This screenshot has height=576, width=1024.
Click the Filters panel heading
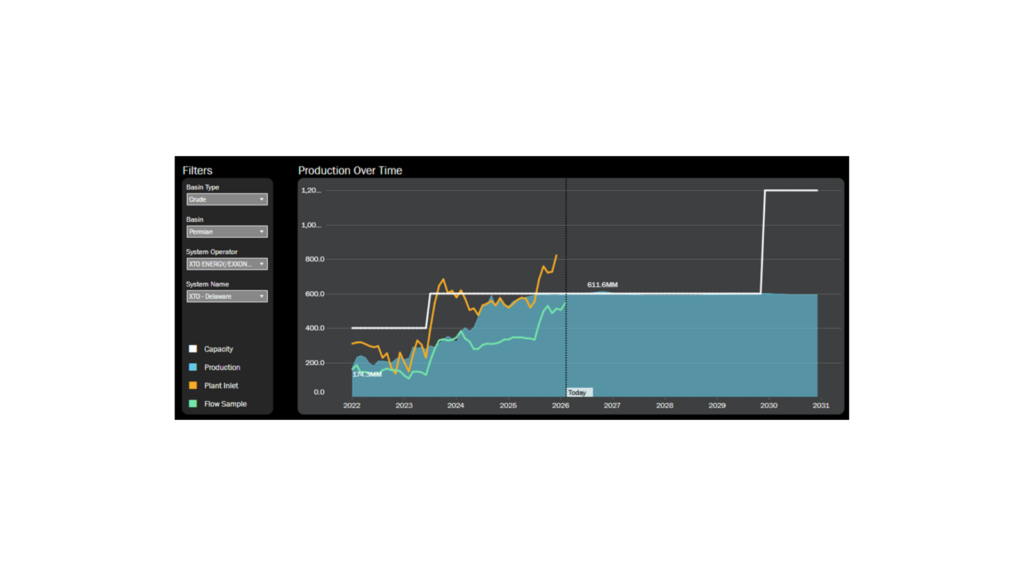(x=197, y=171)
